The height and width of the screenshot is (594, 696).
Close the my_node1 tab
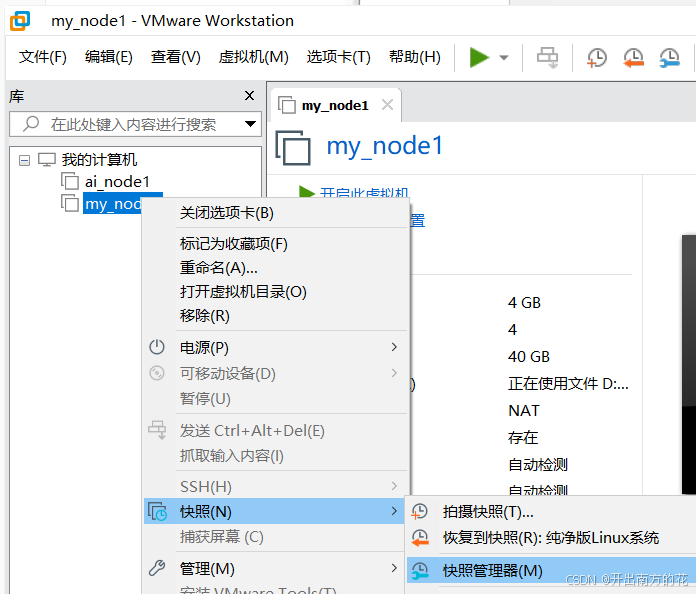(x=387, y=105)
